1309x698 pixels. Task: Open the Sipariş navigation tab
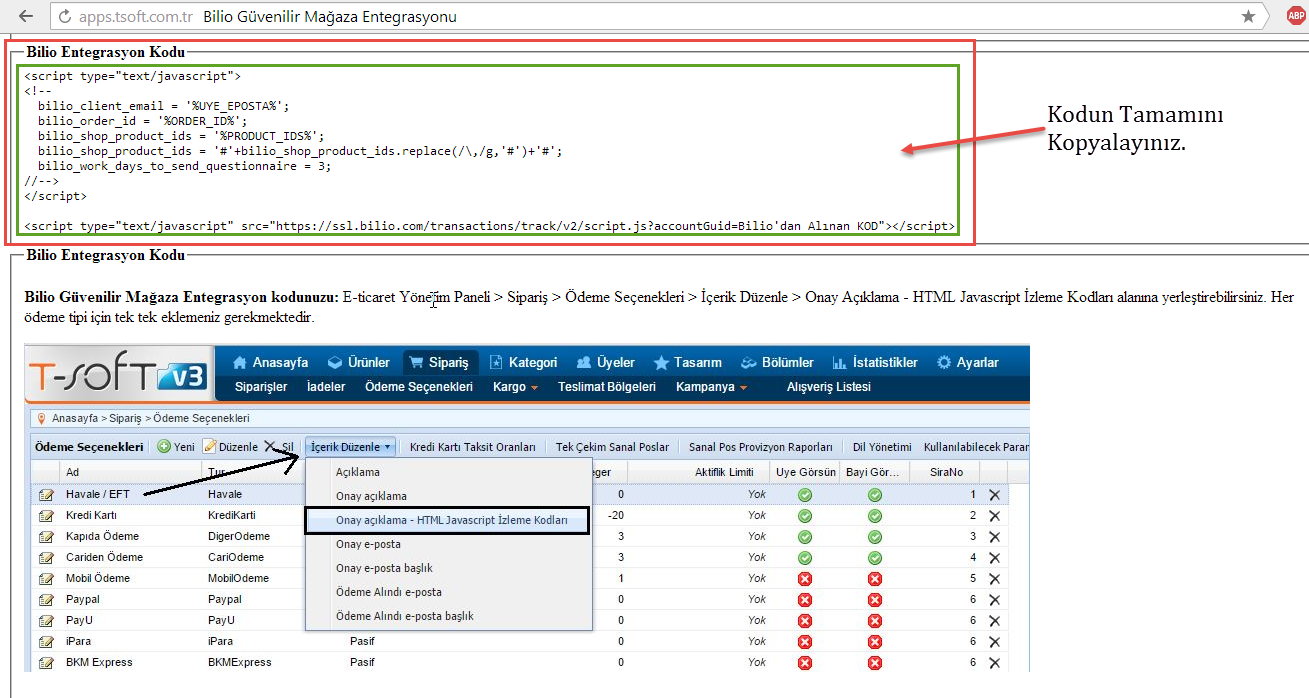[441, 362]
